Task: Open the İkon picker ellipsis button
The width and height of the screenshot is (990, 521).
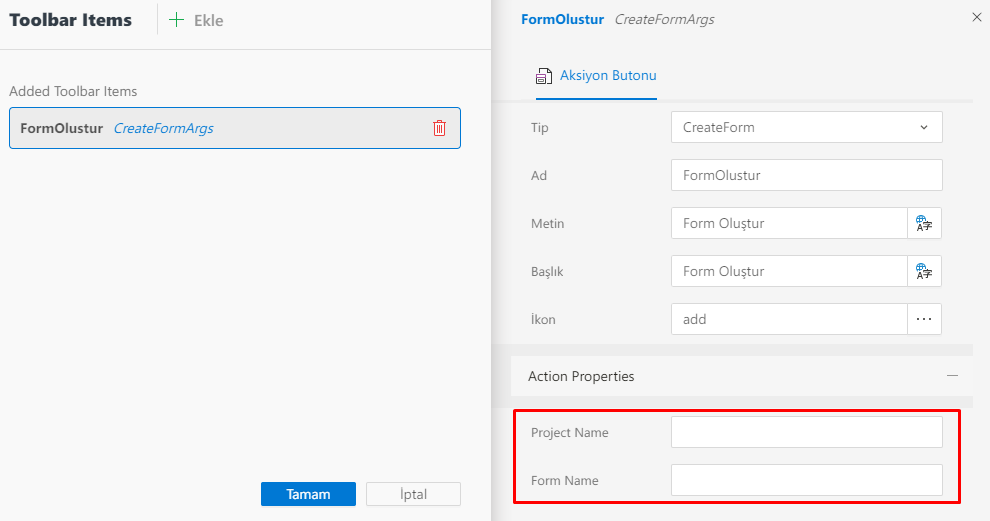Action: point(924,319)
